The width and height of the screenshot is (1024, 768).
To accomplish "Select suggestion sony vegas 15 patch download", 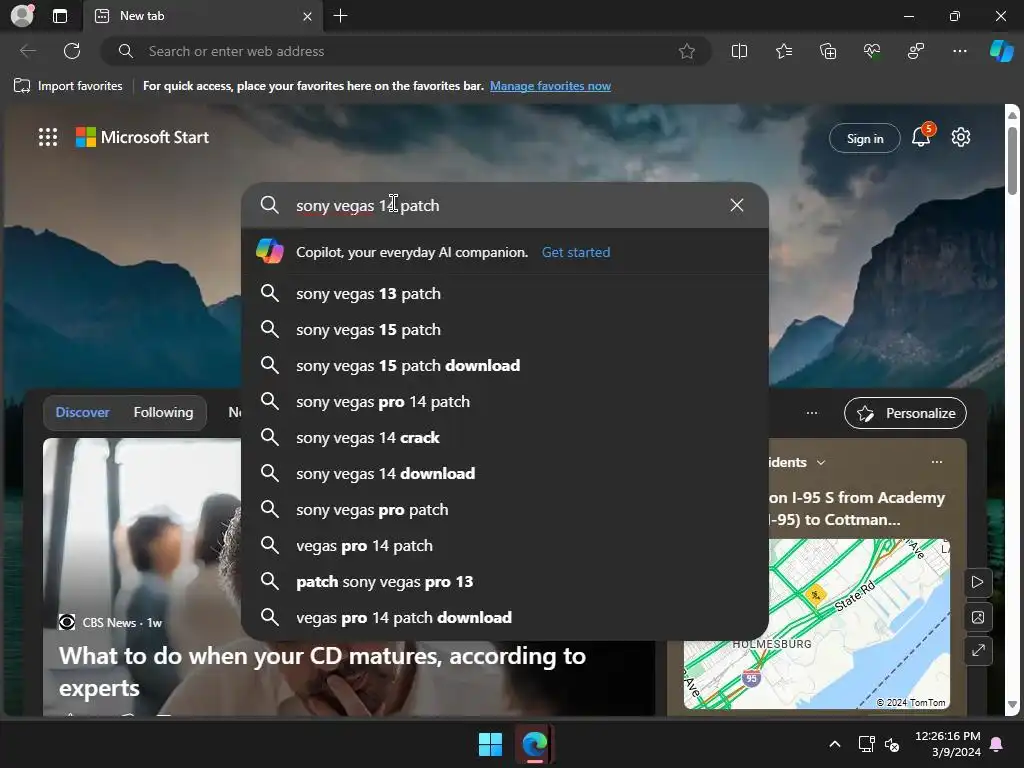I will pyautogui.click(x=504, y=365).
